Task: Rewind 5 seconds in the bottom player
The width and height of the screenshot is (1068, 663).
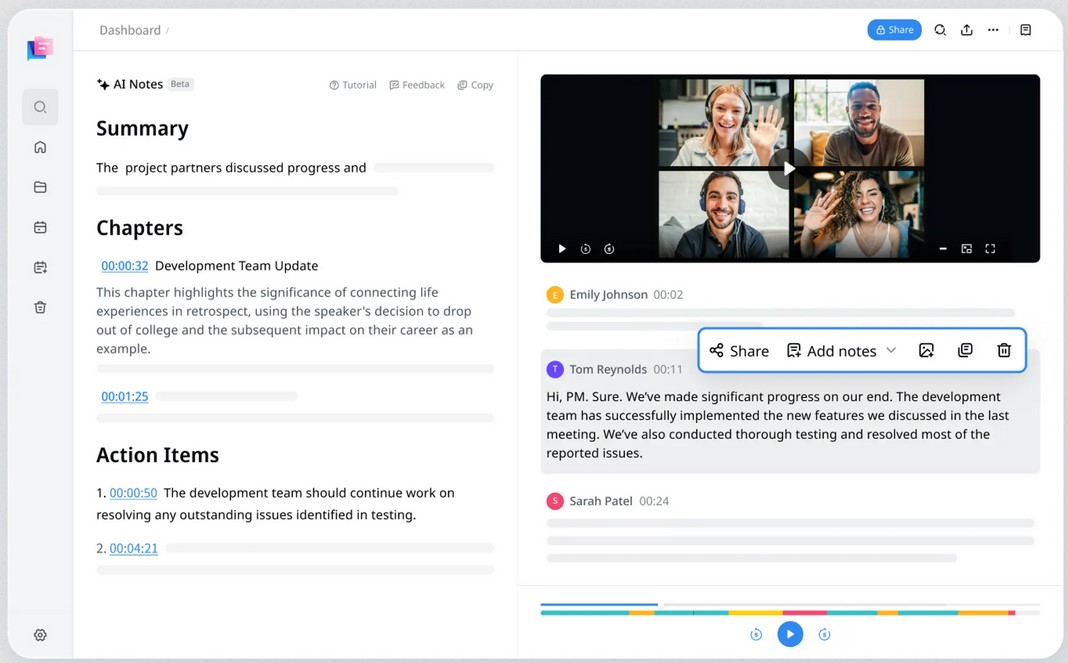Action: click(756, 634)
